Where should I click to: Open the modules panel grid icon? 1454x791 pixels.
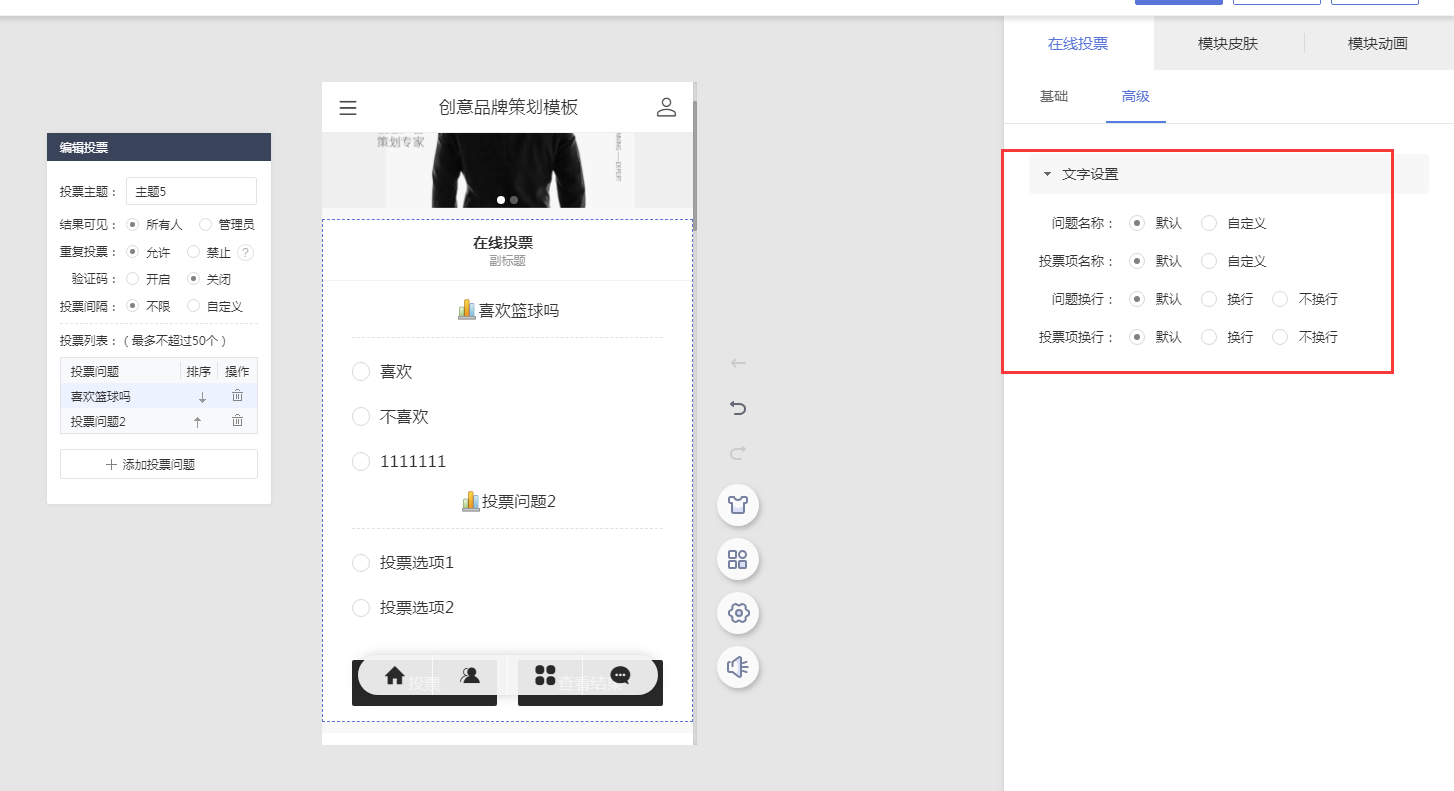click(x=738, y=559)
